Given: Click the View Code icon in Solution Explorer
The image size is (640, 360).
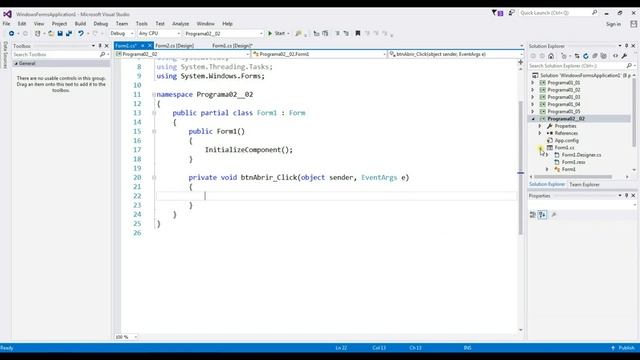Looking at the screenshot, I should pos(616,56).
